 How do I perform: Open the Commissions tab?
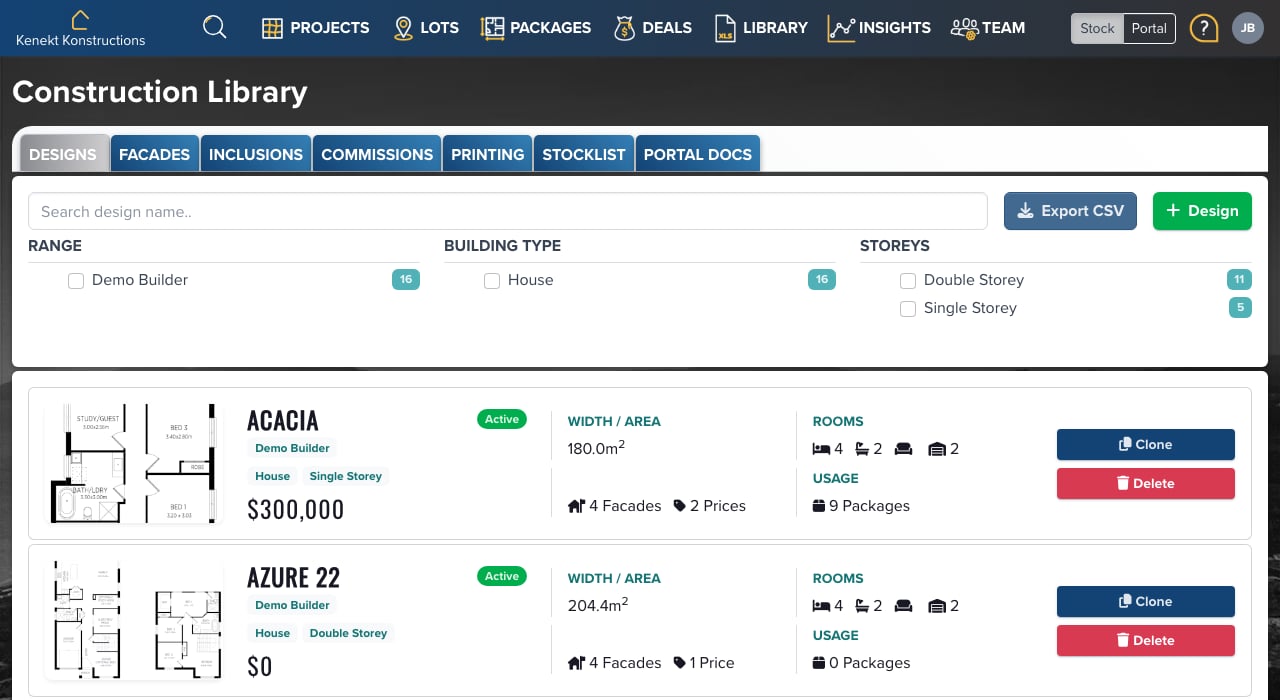coord(377,154)
